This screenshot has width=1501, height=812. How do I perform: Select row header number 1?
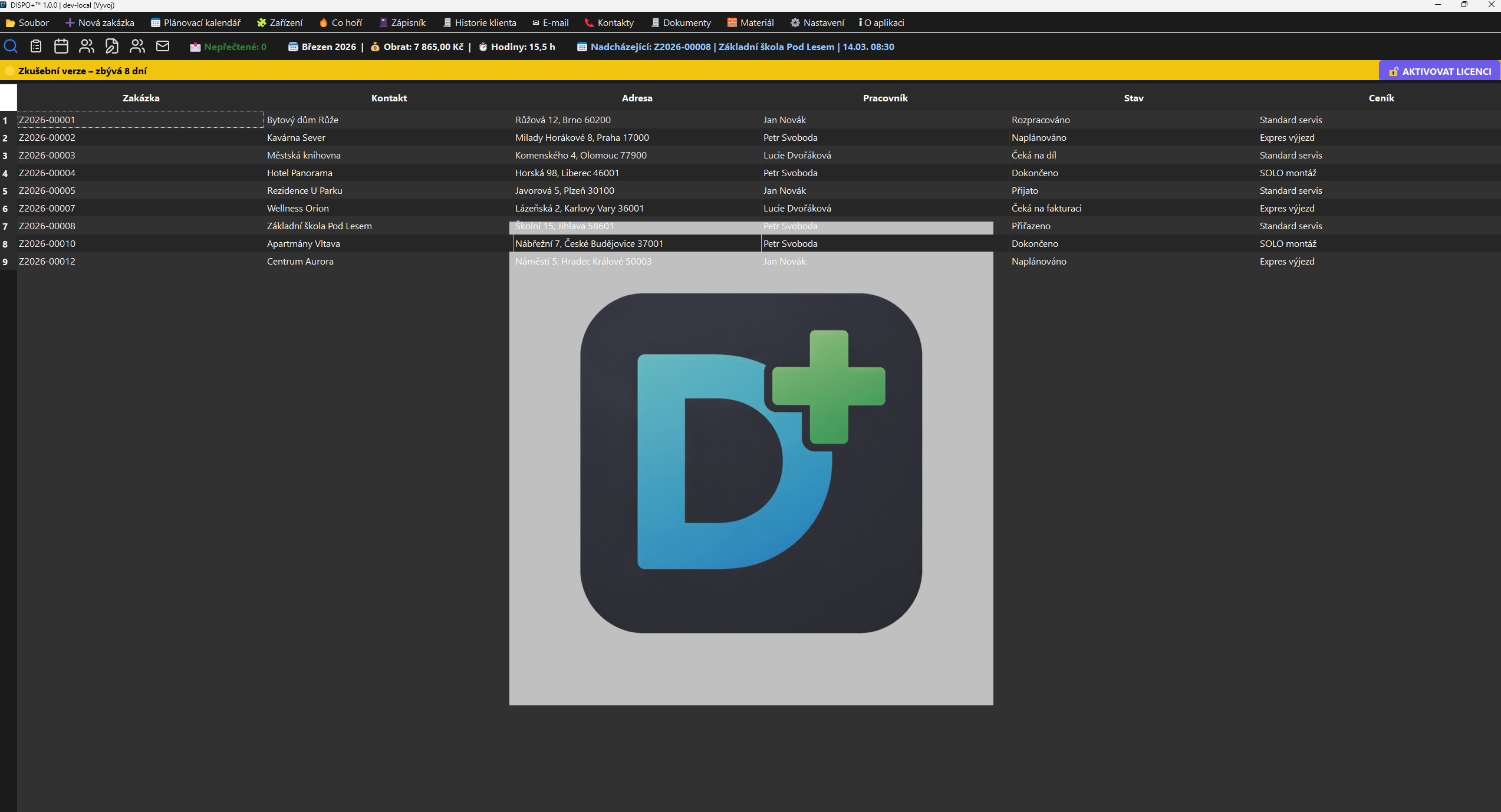8,120
